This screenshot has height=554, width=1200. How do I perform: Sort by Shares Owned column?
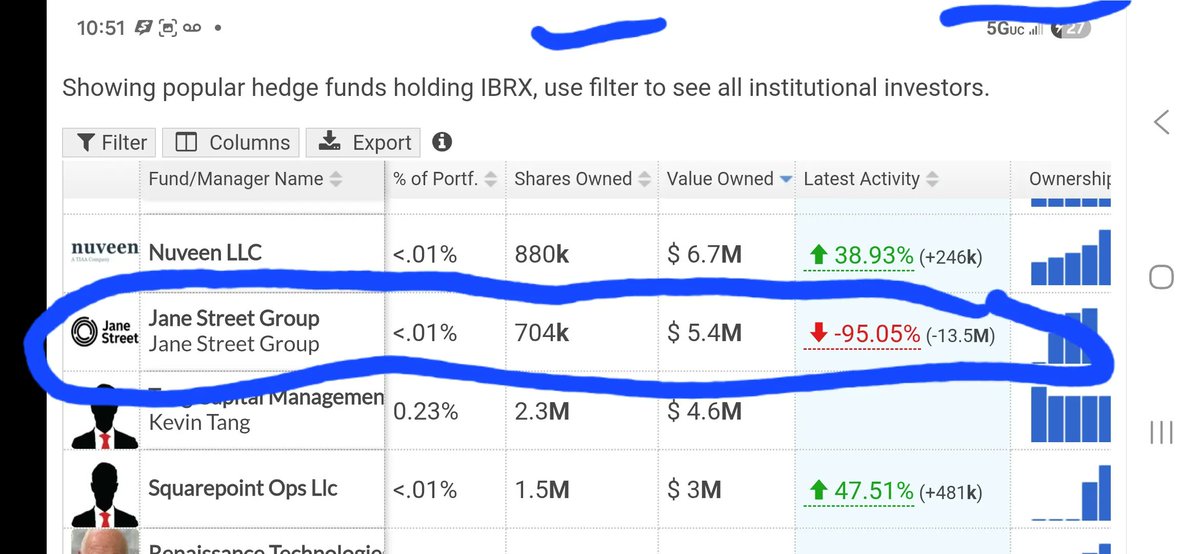582,179
